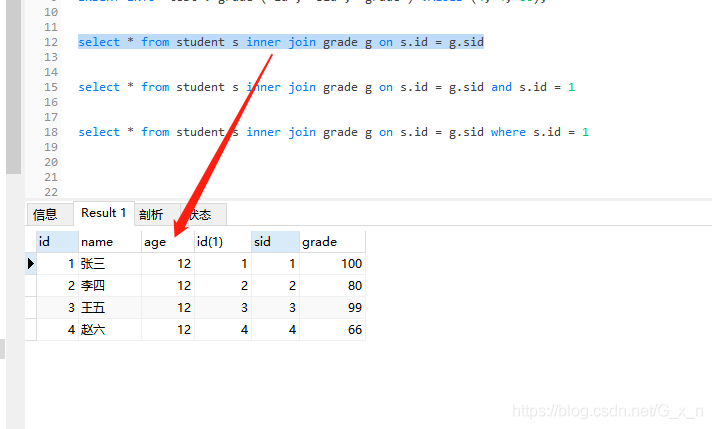Select the cell with name 赵六
The height and width of the screenshot is (429, 712).
(x=110, y=329)
